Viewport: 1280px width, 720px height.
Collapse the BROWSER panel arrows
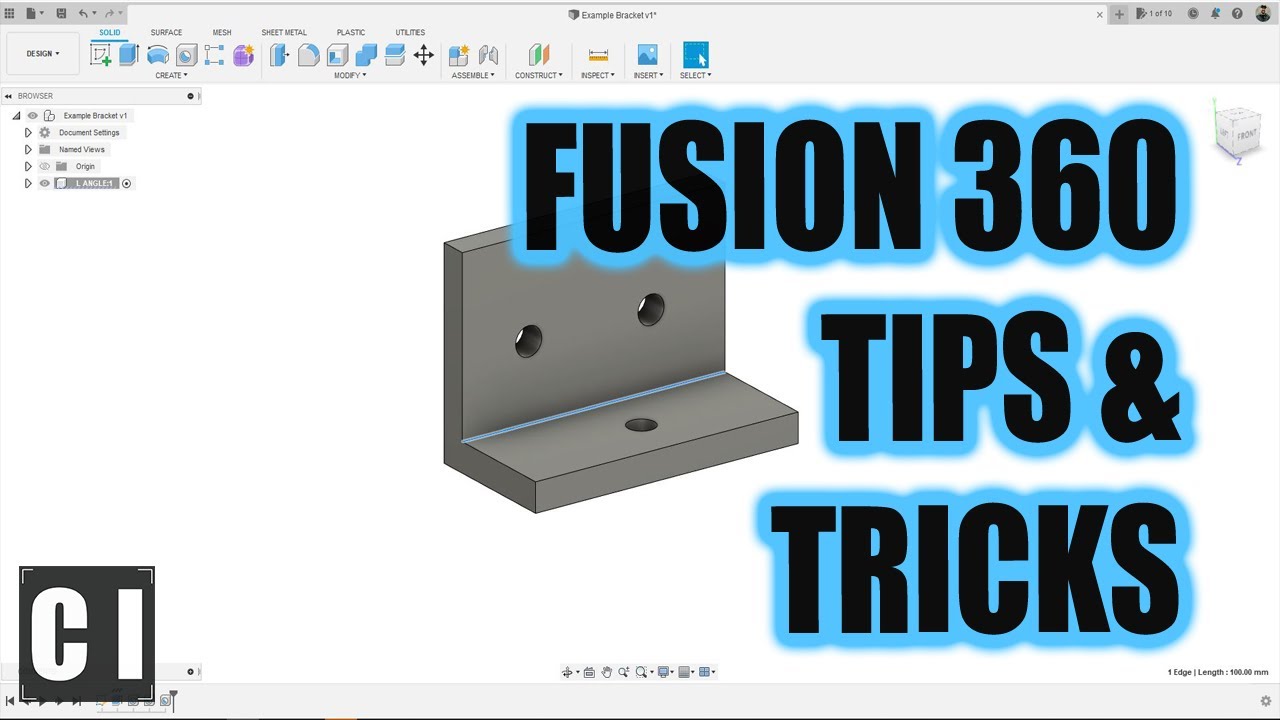[8, 96]
